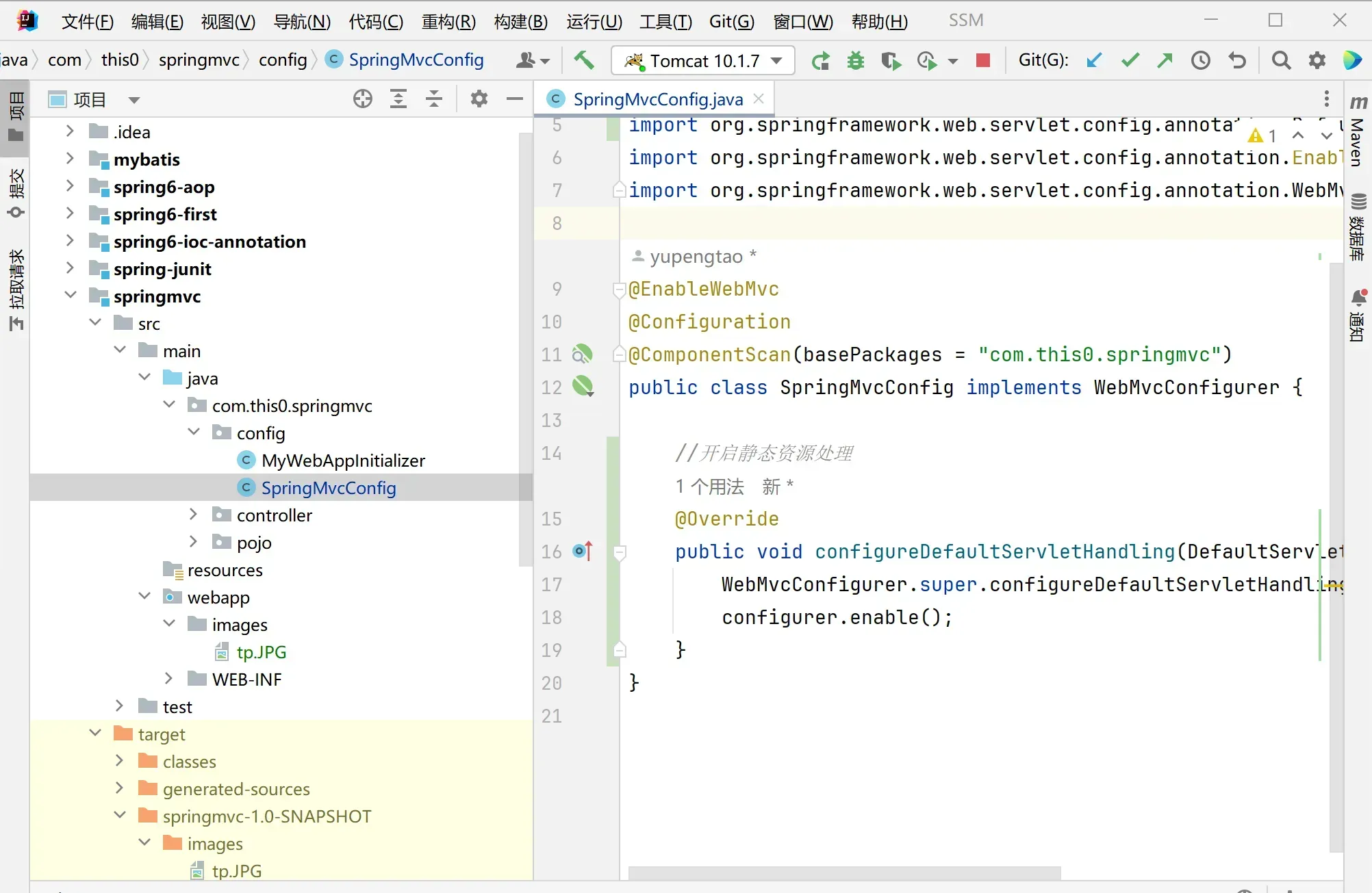Click the editor horizontal scrollbar

click(x=844, y=872)
